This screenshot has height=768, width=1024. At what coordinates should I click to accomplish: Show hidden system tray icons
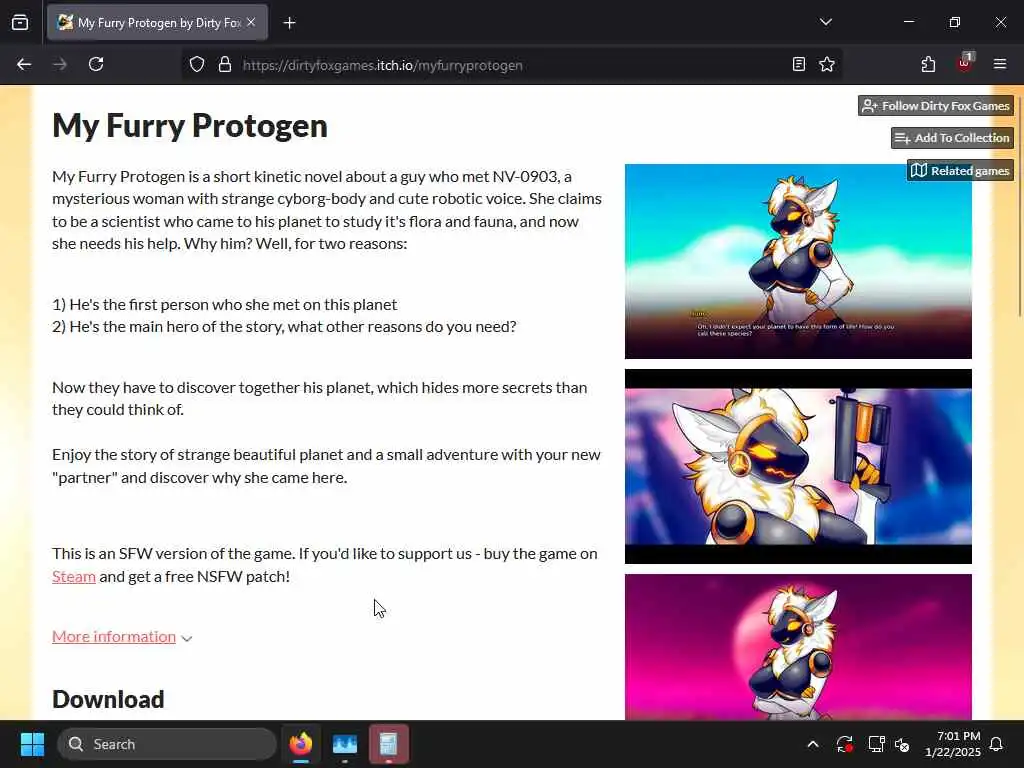[x=813, y=744]
